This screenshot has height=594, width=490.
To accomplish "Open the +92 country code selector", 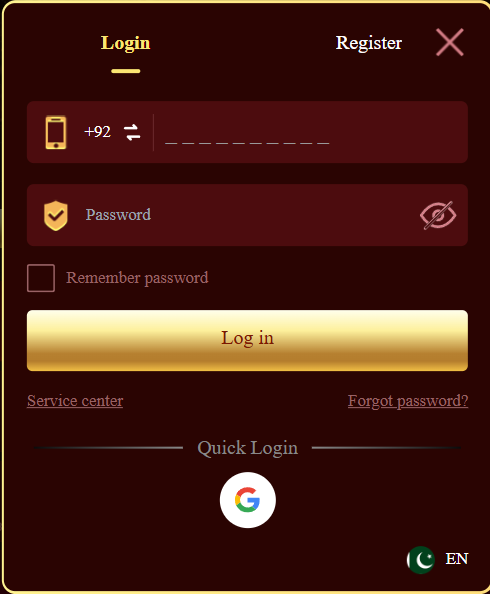I will [x=97, y=132].
